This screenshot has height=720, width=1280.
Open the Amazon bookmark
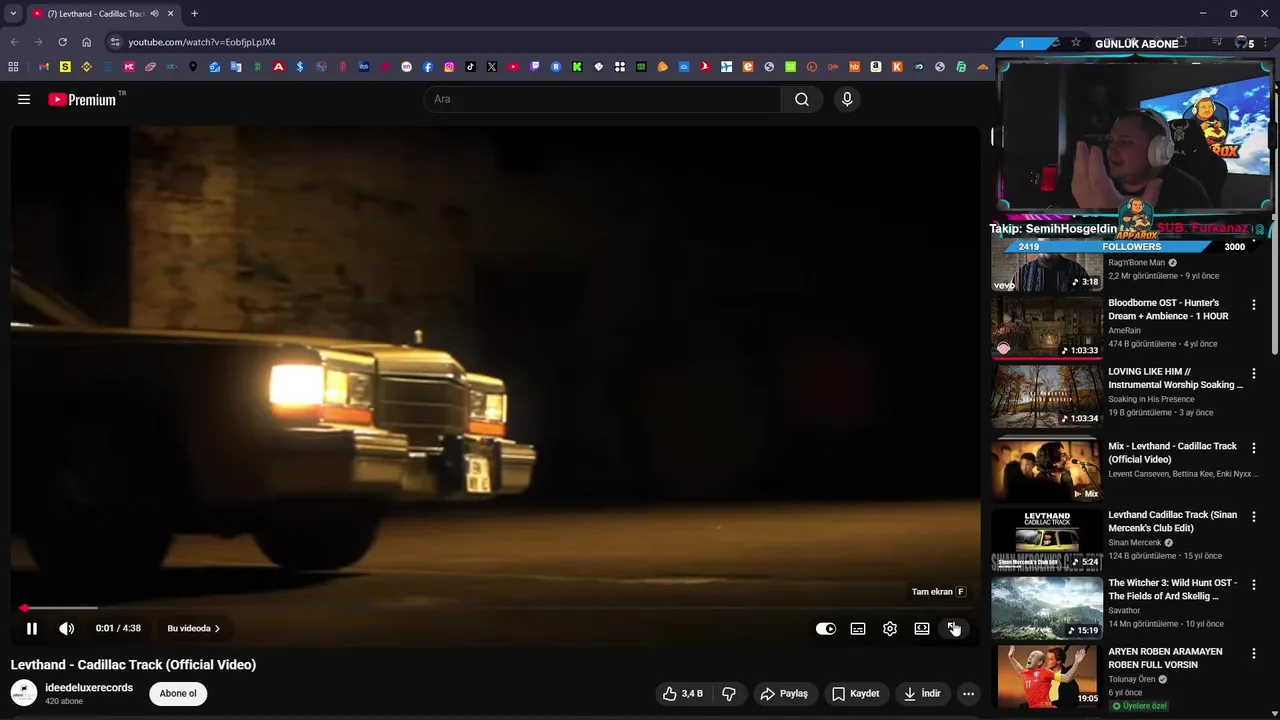(x=876, y=67)
